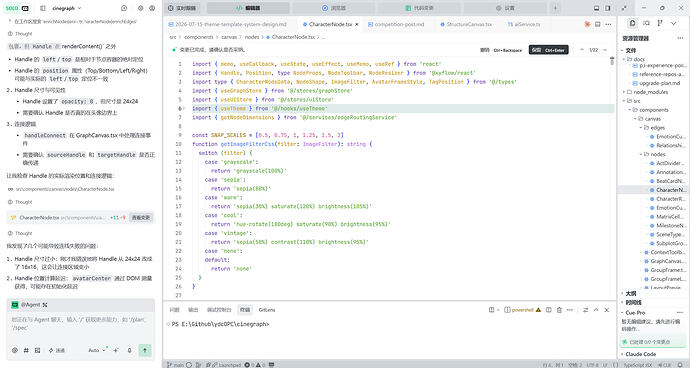This screenshot has width=690, height=368.
Task: Switch to the 编辑器 editor tab
Action: [248, 8]
